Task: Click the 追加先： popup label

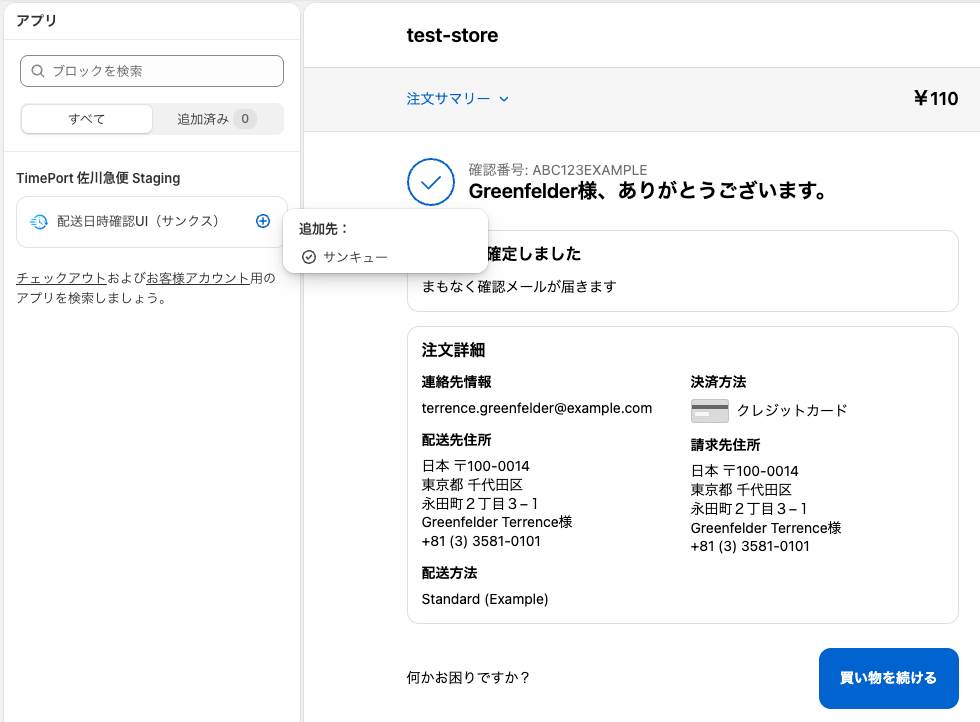Action: [323, 229]
